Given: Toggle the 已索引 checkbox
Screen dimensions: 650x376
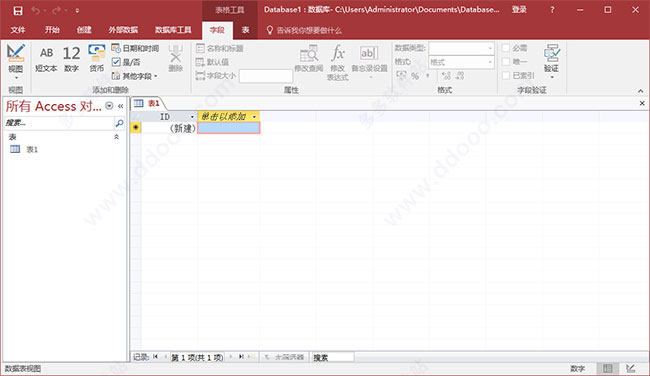Looking at the screenshot, I should 506,75.
